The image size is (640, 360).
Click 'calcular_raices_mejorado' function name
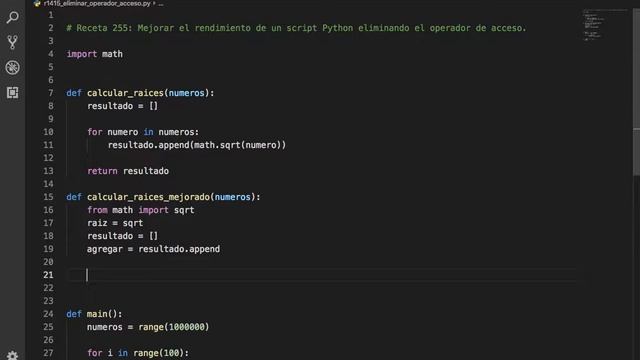(x=148, y=197)
